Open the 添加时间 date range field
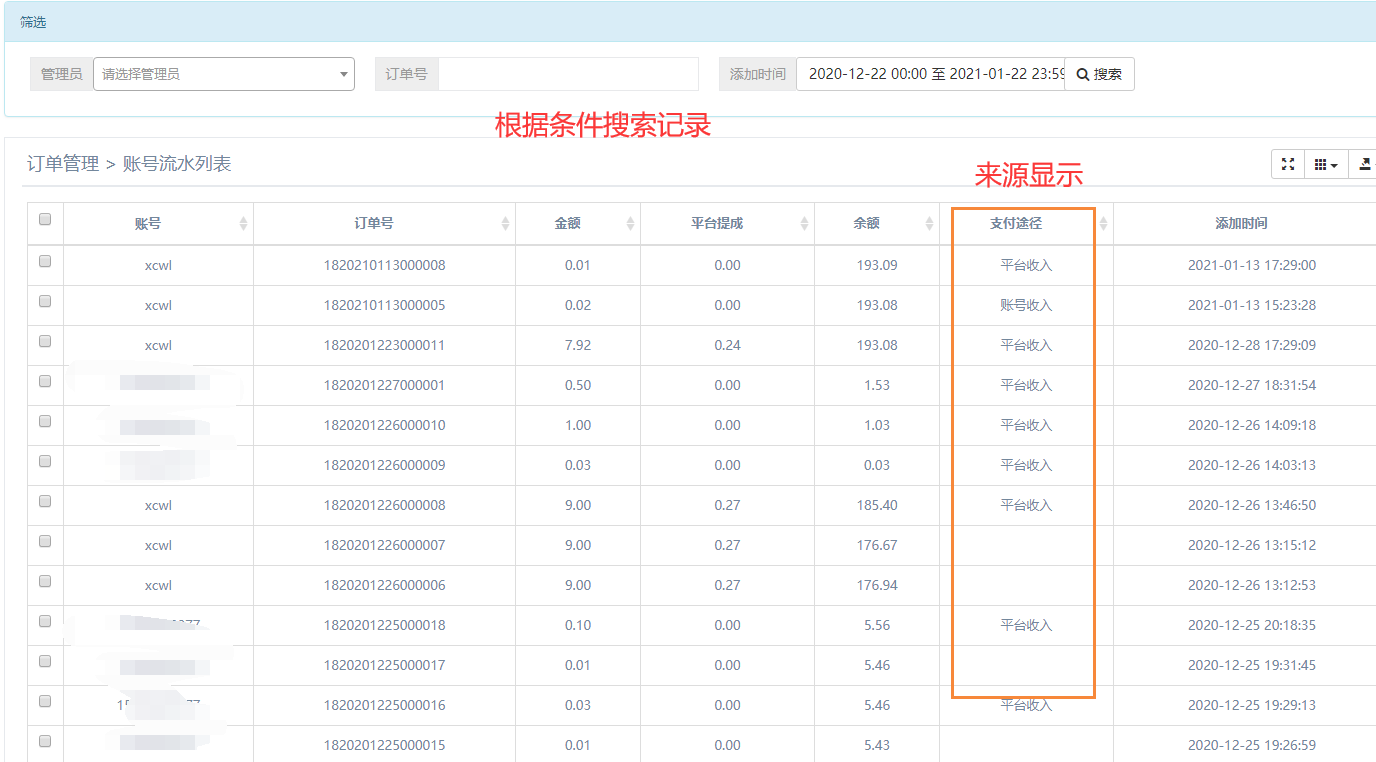 click(x=930, y=74)
